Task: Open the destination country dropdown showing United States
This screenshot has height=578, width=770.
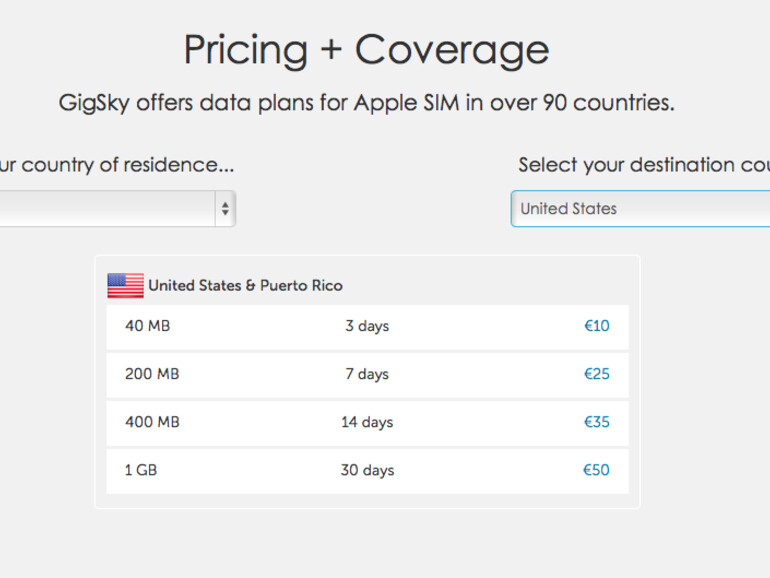Action: (640, 209)
